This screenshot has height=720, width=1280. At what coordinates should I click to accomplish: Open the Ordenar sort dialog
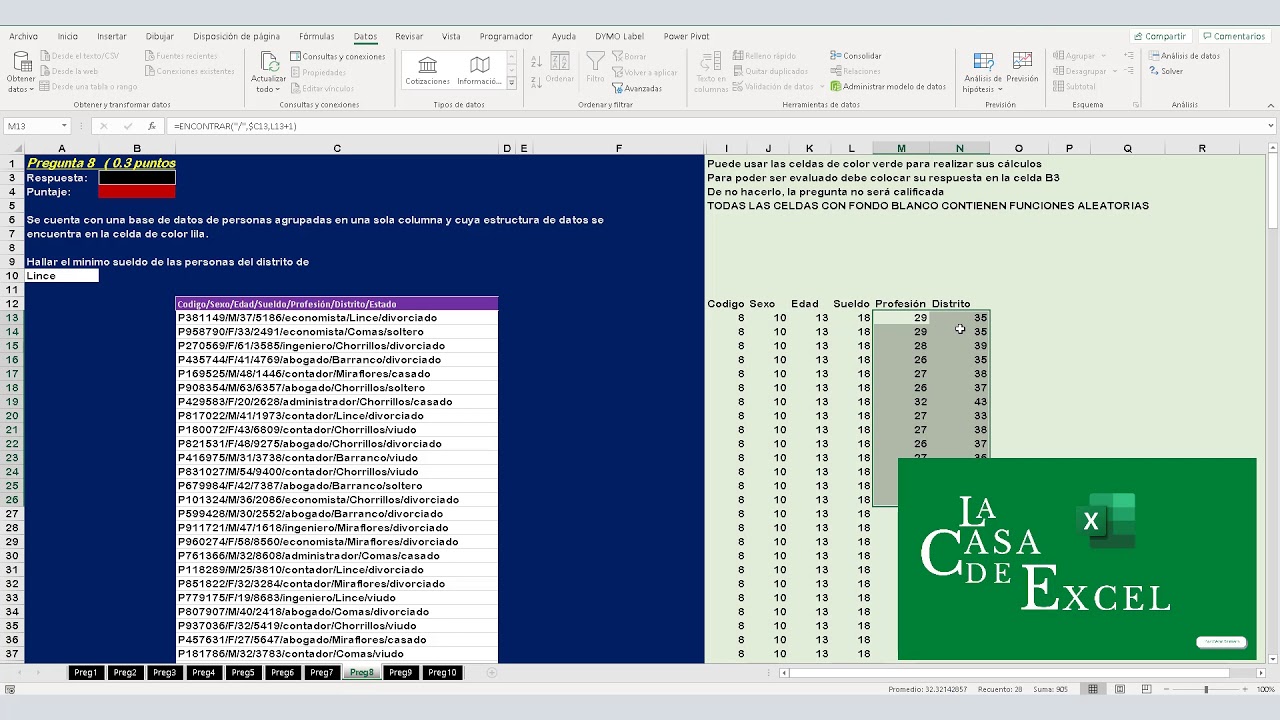(x=560, y=68)
